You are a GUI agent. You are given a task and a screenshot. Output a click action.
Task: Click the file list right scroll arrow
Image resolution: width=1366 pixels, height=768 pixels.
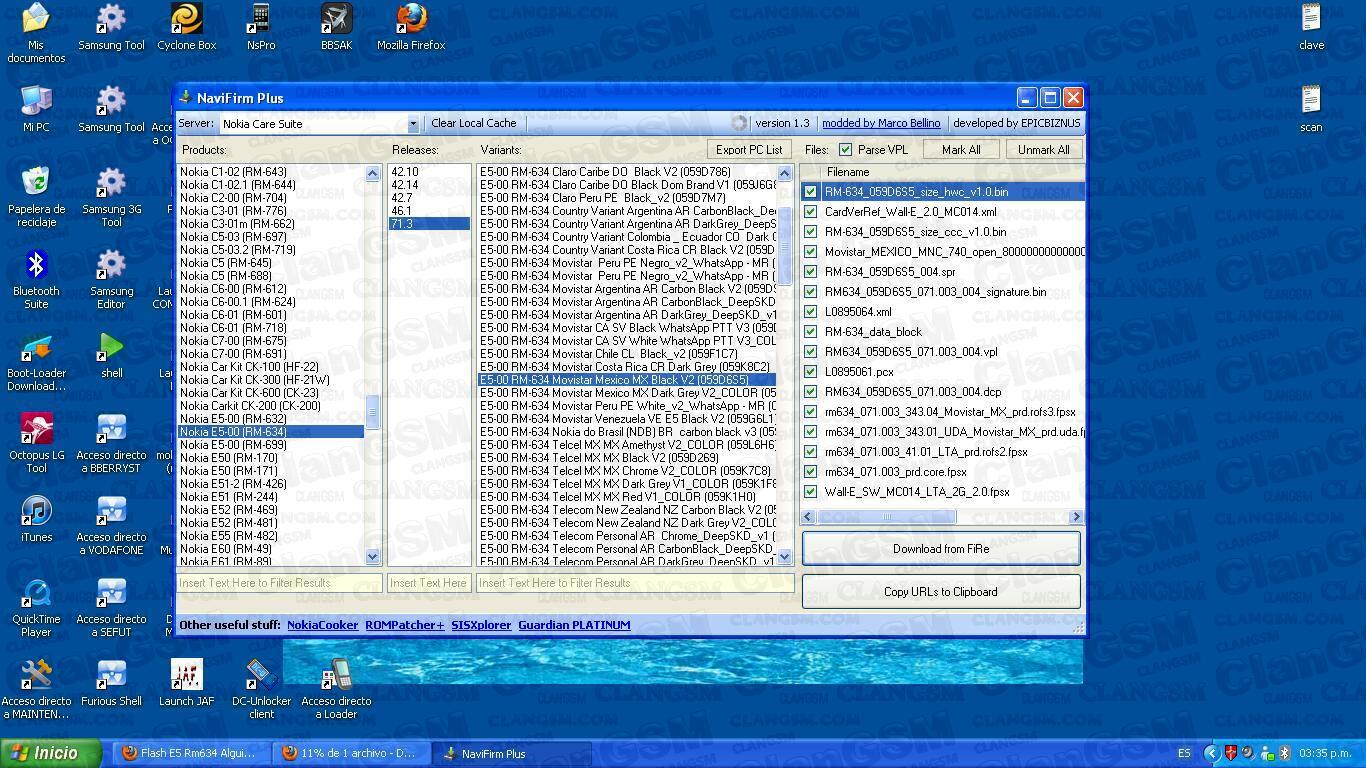1076,517
